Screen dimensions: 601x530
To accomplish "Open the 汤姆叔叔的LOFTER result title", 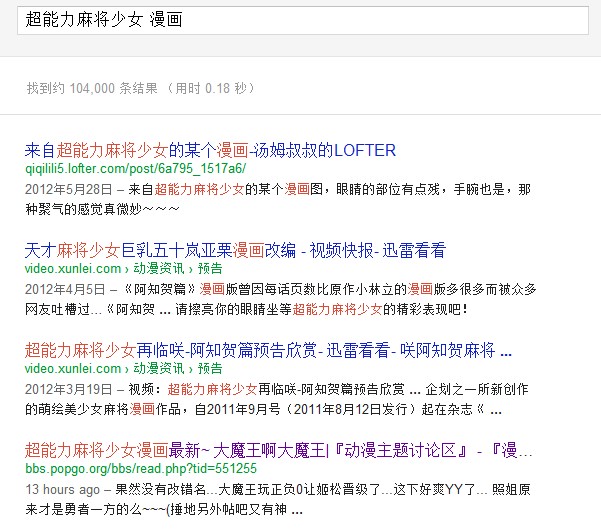I will [x=210, y=150].
